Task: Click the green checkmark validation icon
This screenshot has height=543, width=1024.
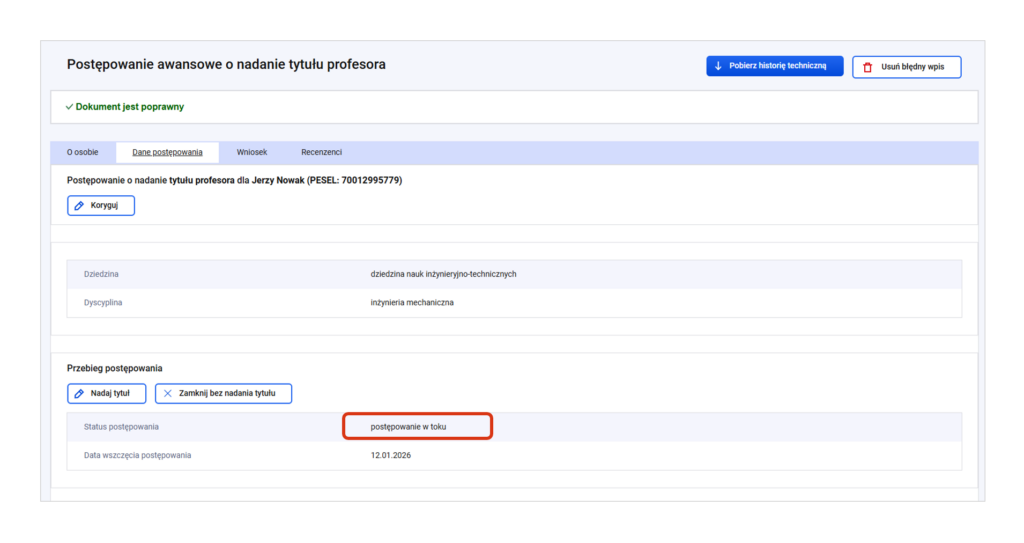Action: pos(69,107)
